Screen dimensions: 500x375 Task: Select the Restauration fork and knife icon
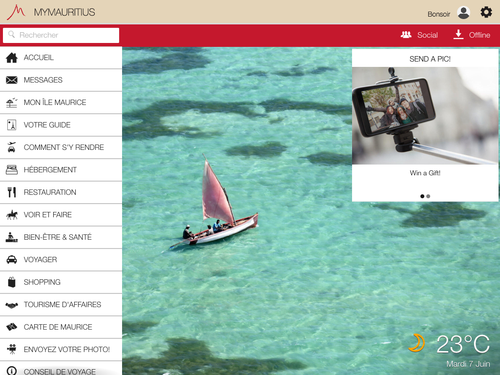pos(12,192)
